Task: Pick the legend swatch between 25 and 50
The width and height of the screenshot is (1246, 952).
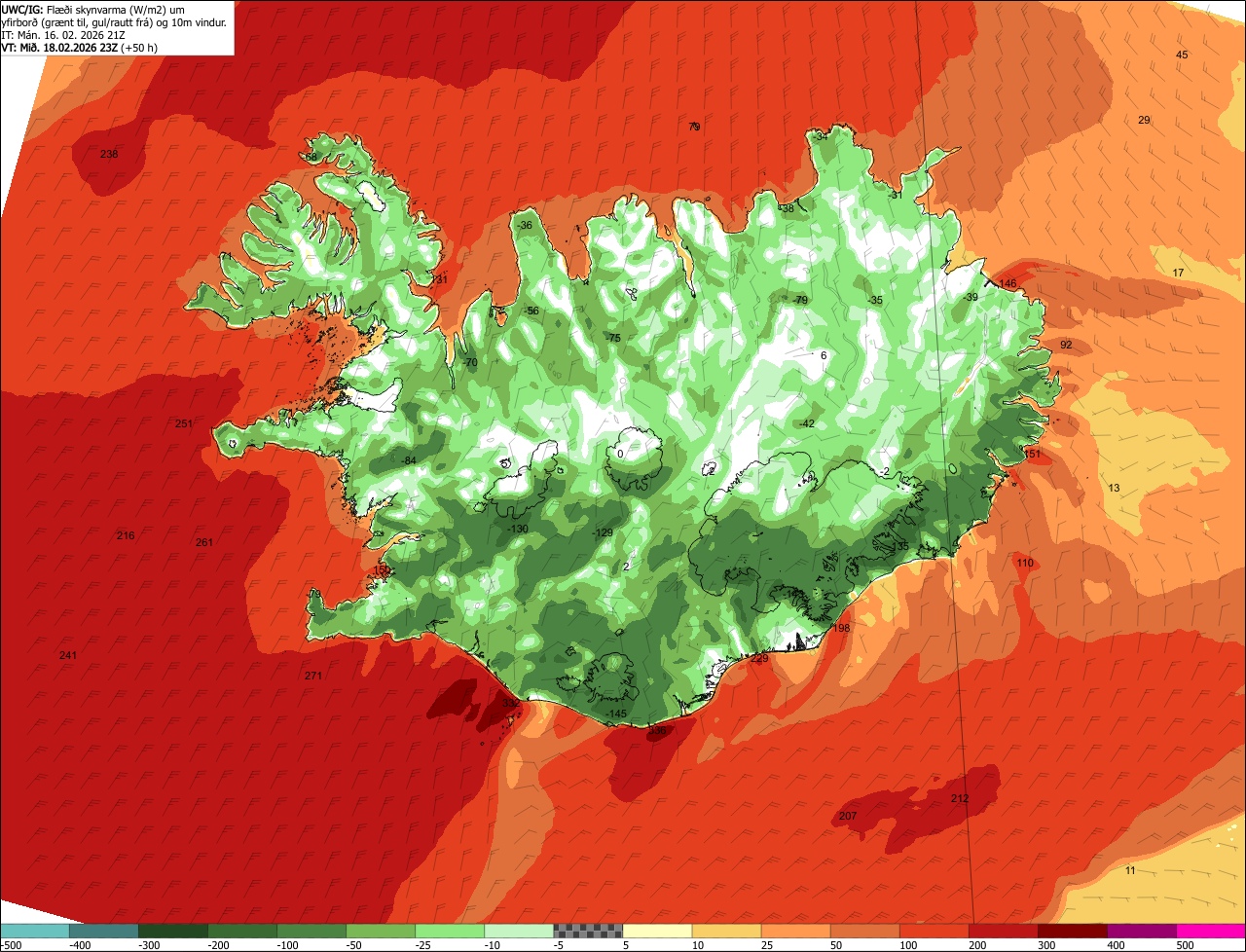Action: [795, 931]
